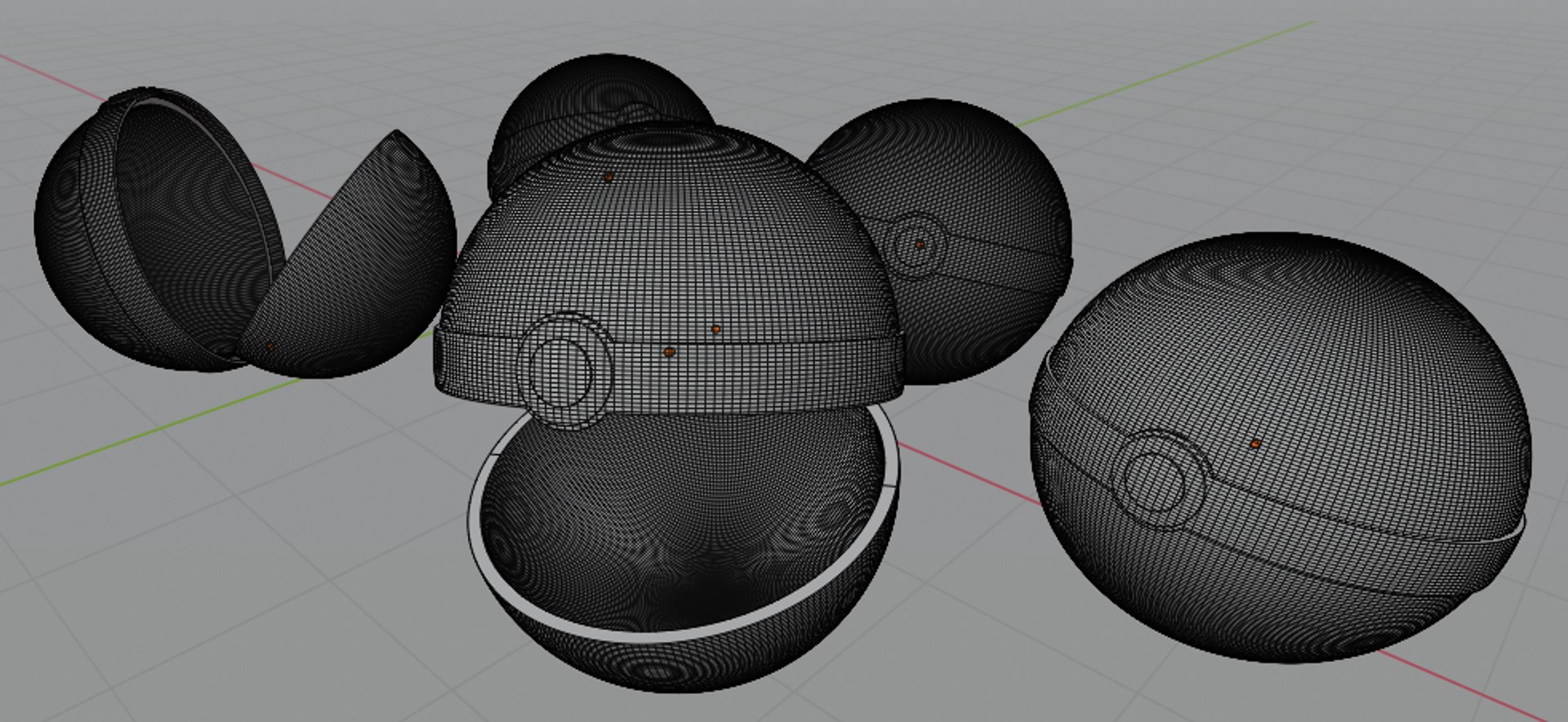Select the hollow open shell on the far left
The height and width of the screenshot is (722, 1568).
pos(159,229)
